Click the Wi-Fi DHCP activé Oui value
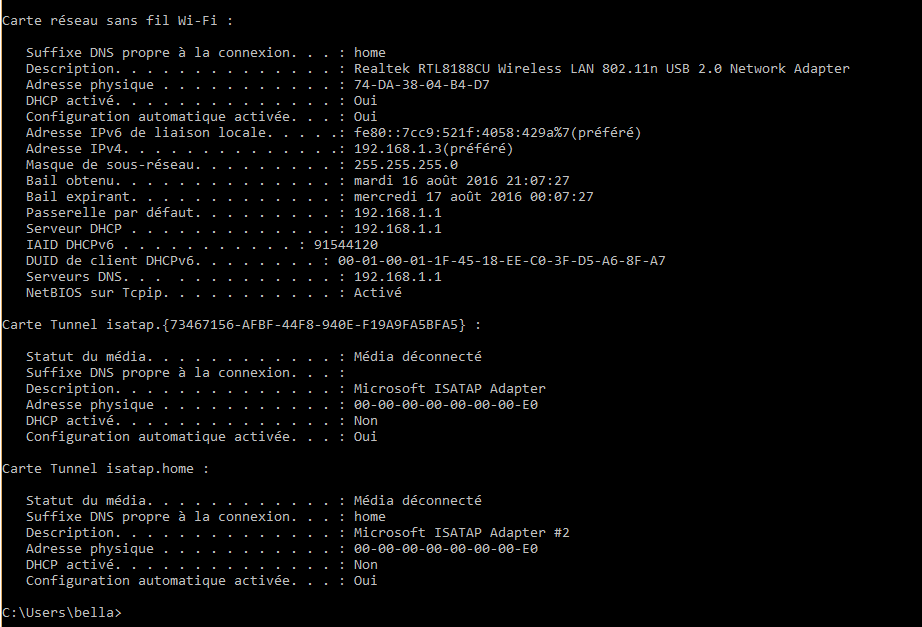The width and height of the screenshot is (922, 627). tap(365, 101)
